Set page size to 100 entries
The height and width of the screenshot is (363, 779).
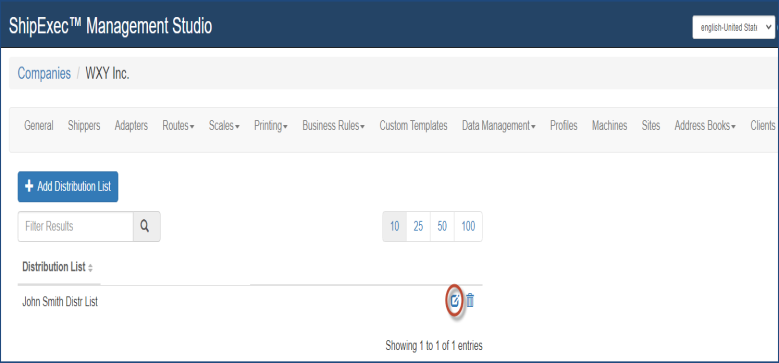click(468, 226)
